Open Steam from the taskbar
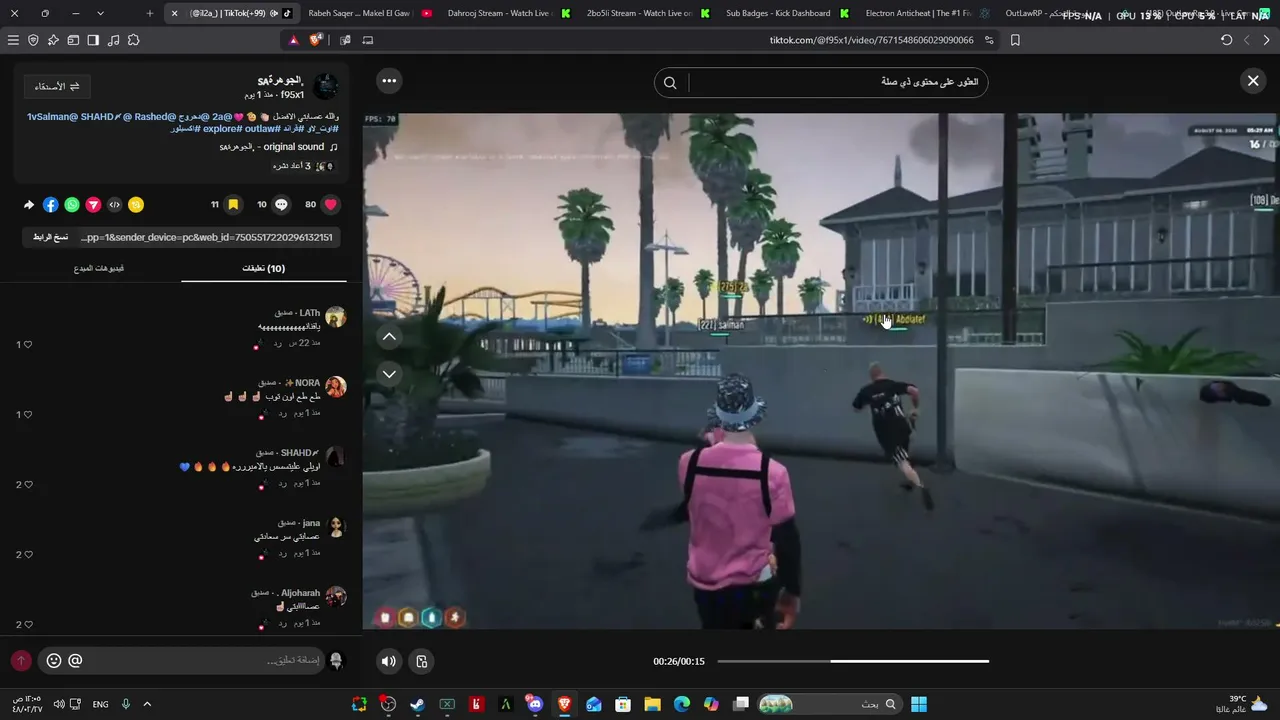This screenshot has width=1280, height=720. pyautogui.click(x=417, y=704)
